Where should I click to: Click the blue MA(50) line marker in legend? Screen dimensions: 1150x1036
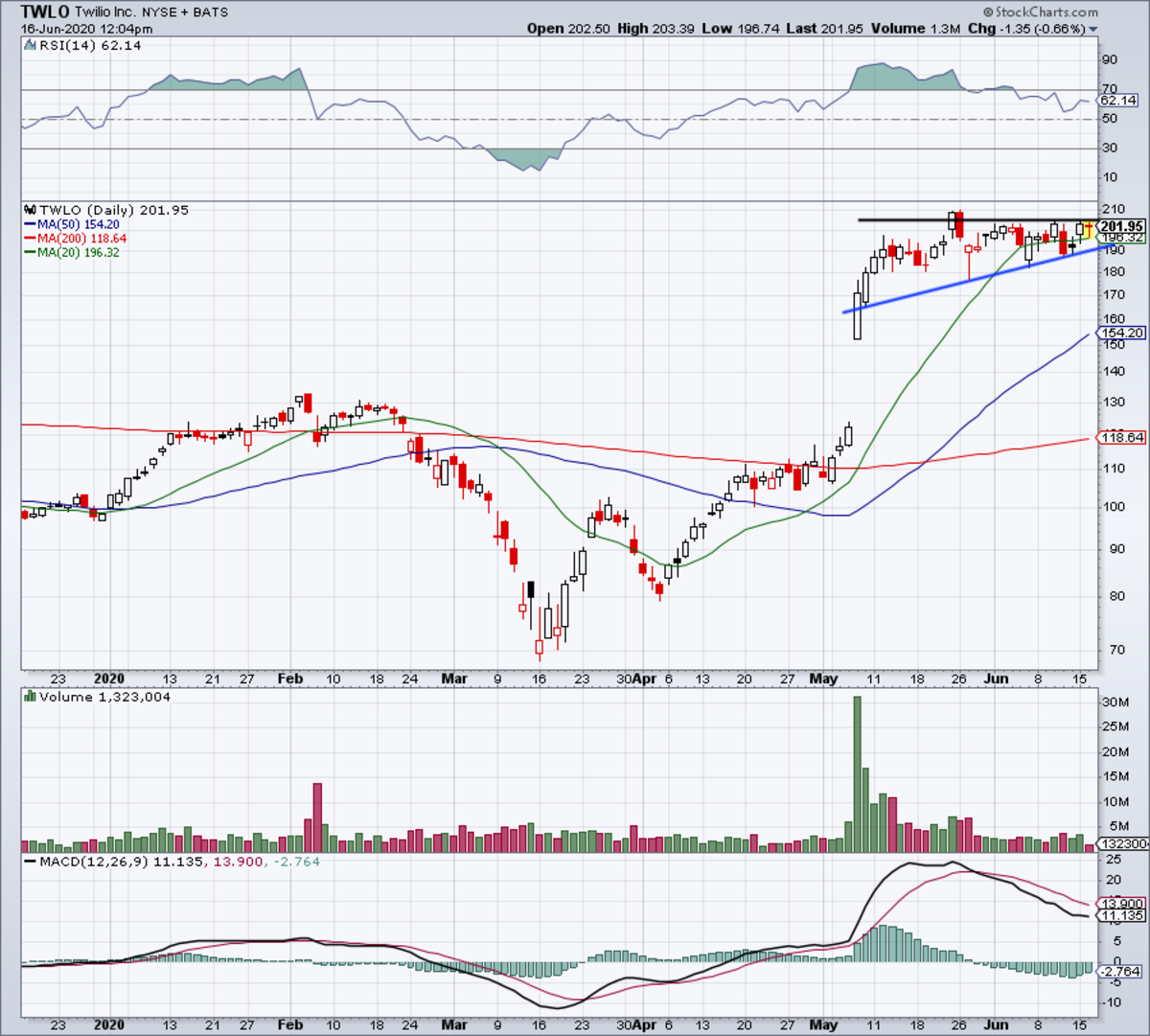[30, 224]
